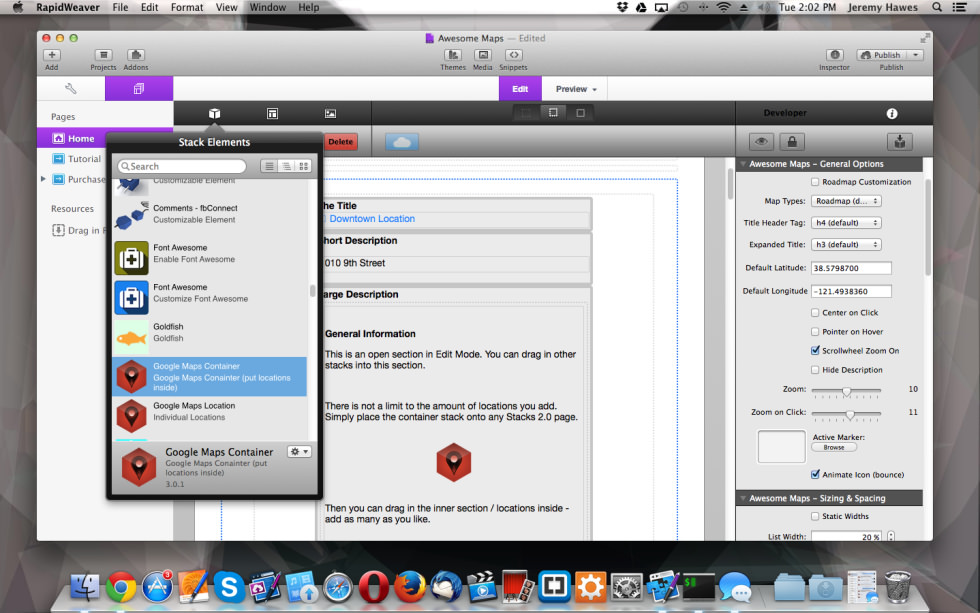The width and height of the screenshot is (980, 613).
Task: Expand the Purchase page tree arrow
Action: coord(43,179)
